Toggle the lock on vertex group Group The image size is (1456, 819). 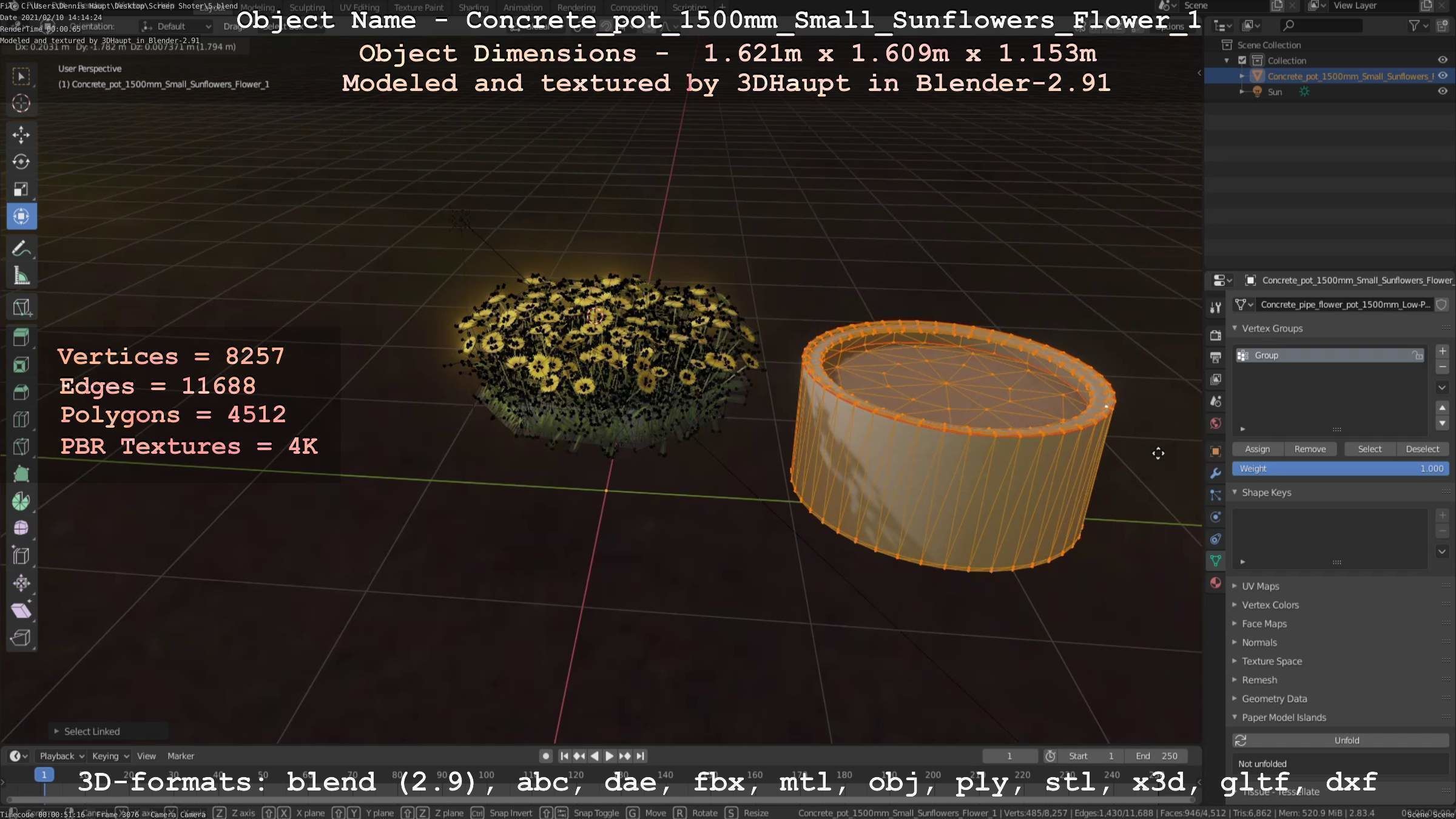[x=1417, y=356]
